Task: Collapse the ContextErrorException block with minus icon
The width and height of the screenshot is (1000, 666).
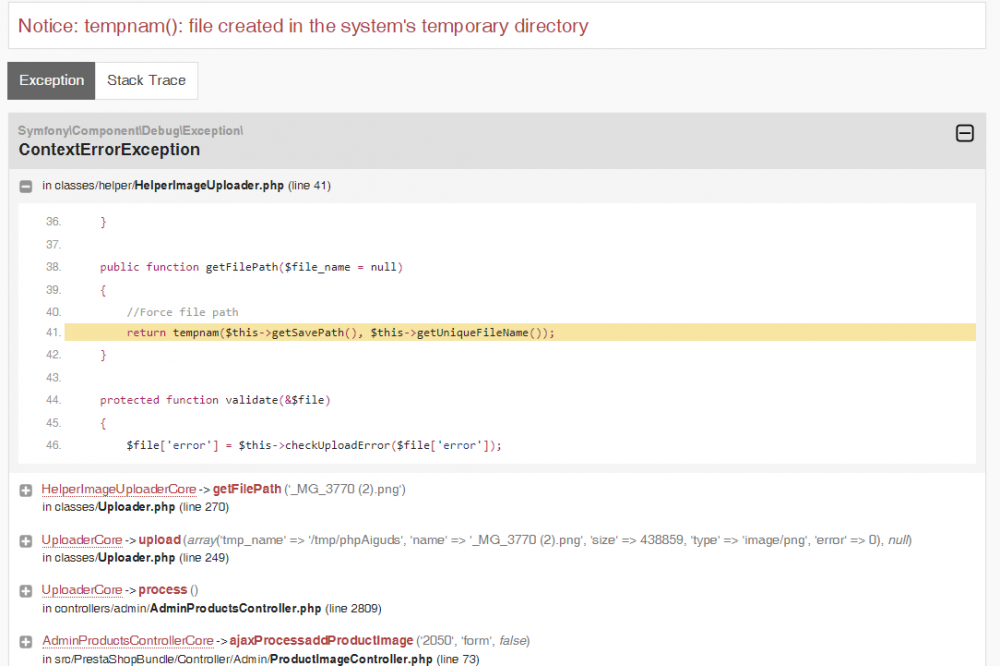Action: [964, 133]
